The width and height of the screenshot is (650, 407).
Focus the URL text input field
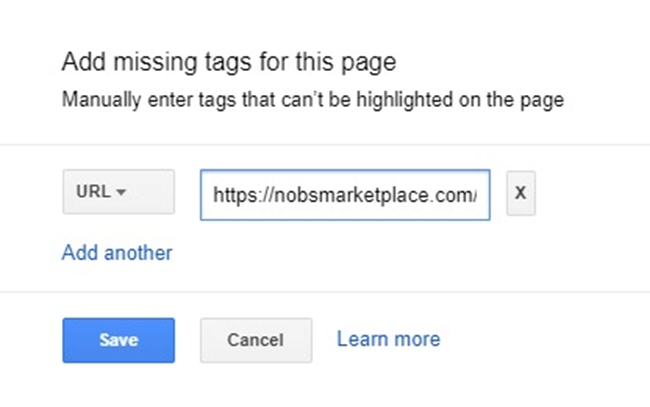345,195
